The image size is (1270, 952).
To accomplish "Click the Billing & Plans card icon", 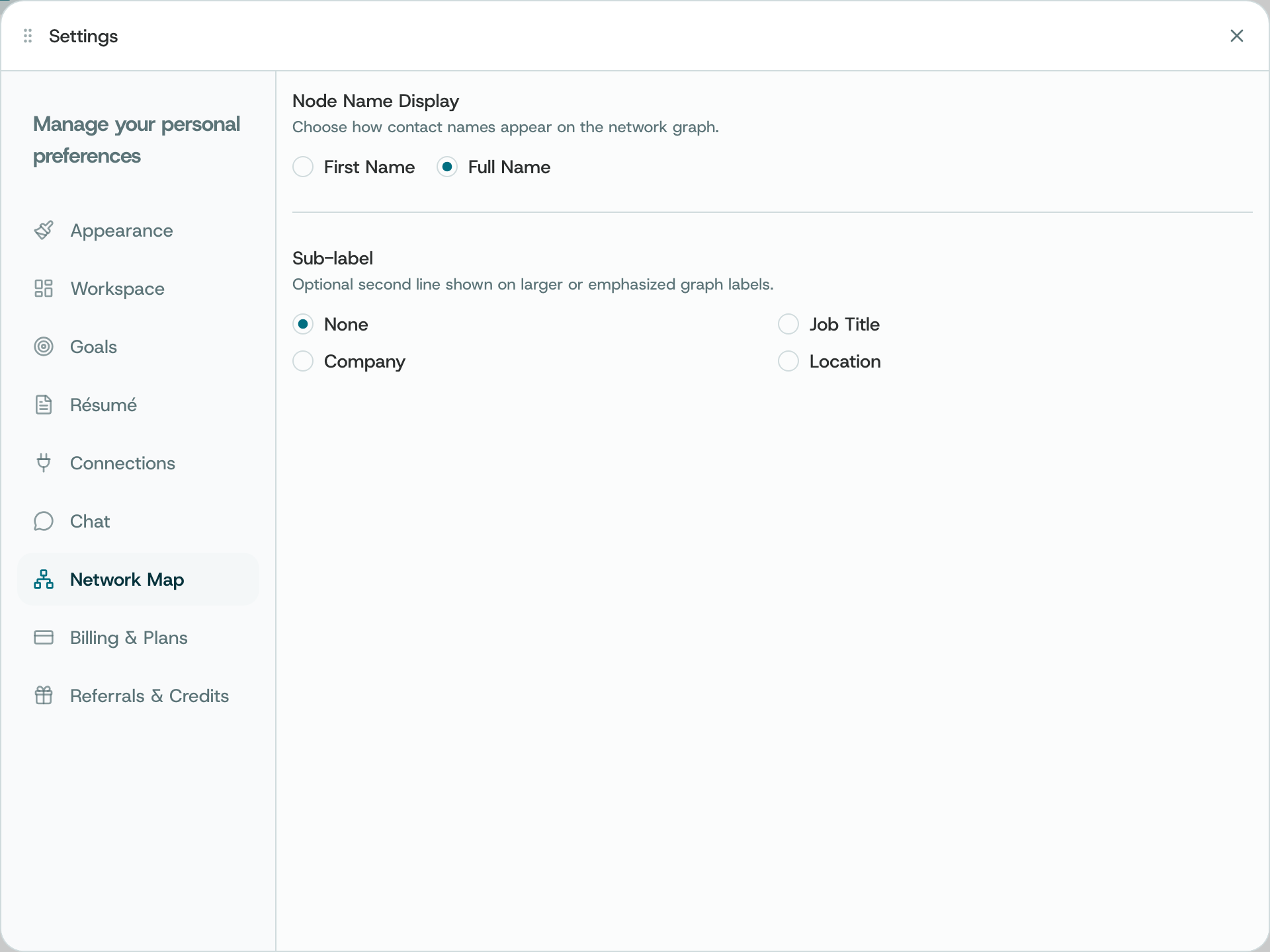I will (x=44, y=638).
